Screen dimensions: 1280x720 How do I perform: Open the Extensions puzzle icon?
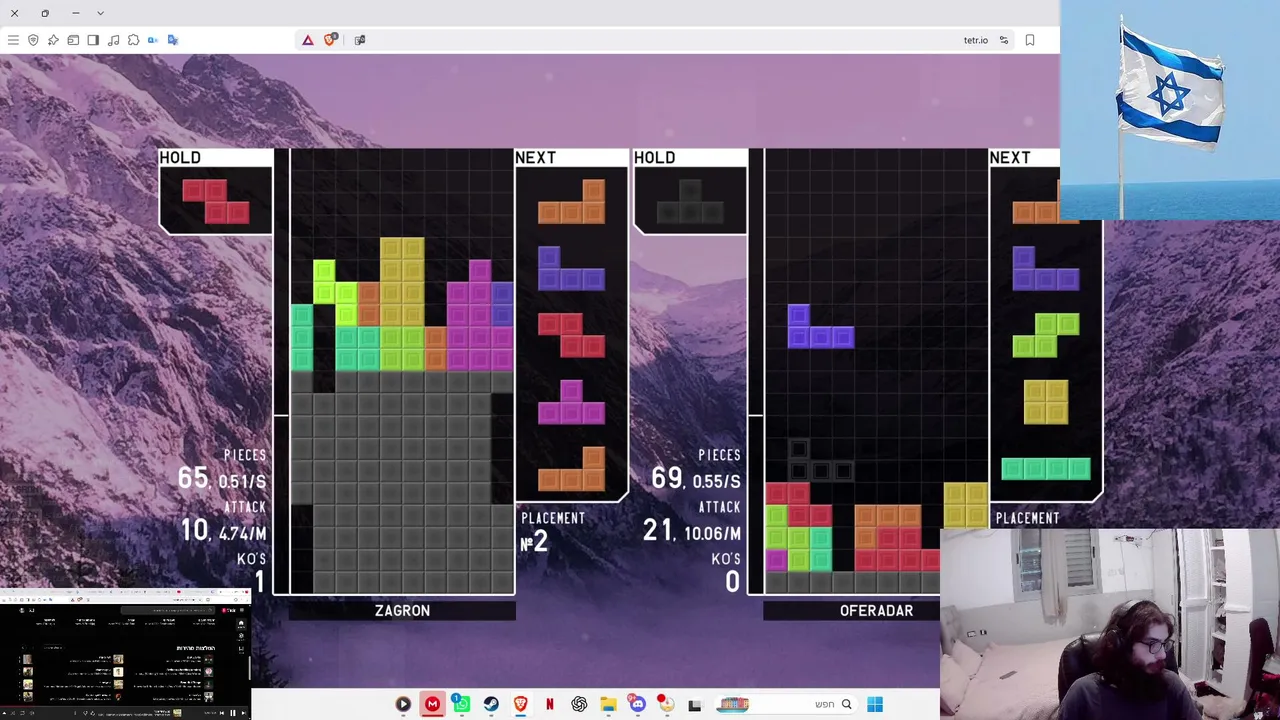[x=133, y=40]
